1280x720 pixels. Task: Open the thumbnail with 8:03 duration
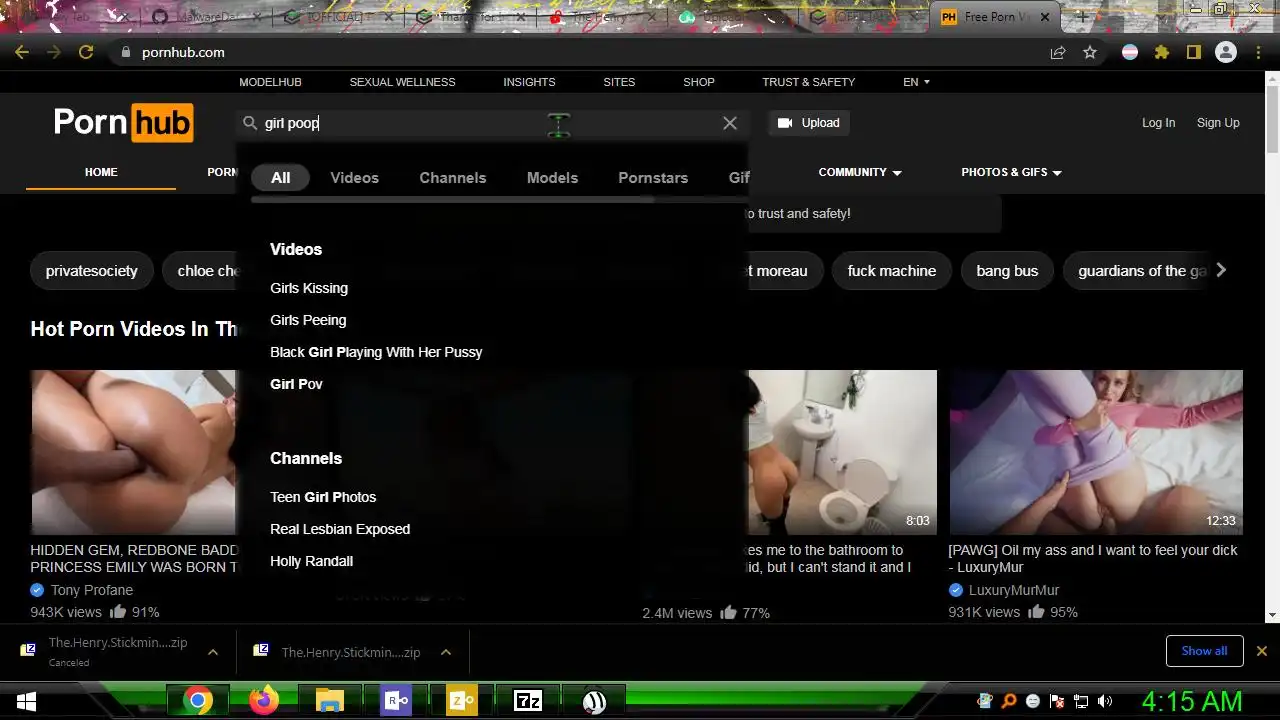pyautogui.click(x=842, y=452)
